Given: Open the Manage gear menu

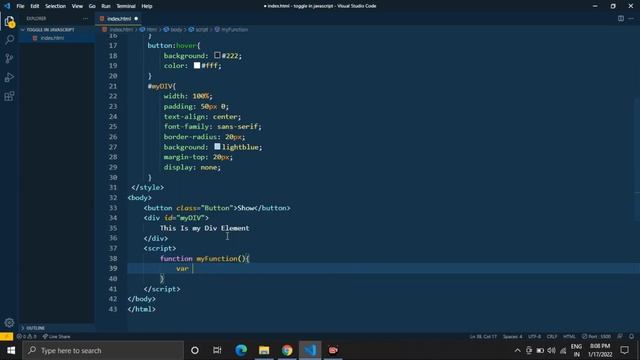Looking at the screenshot, I should 9,323.
